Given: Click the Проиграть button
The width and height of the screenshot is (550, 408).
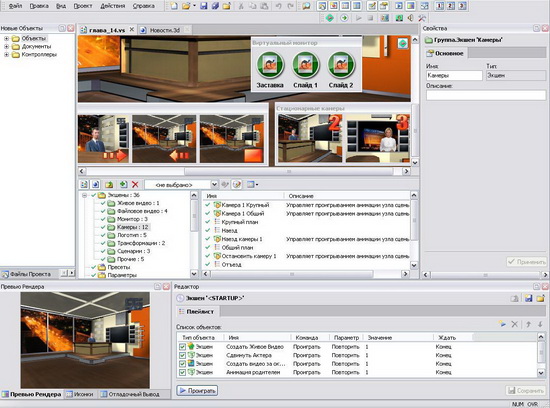Looking at the screenshot, I should pos(197,390).
